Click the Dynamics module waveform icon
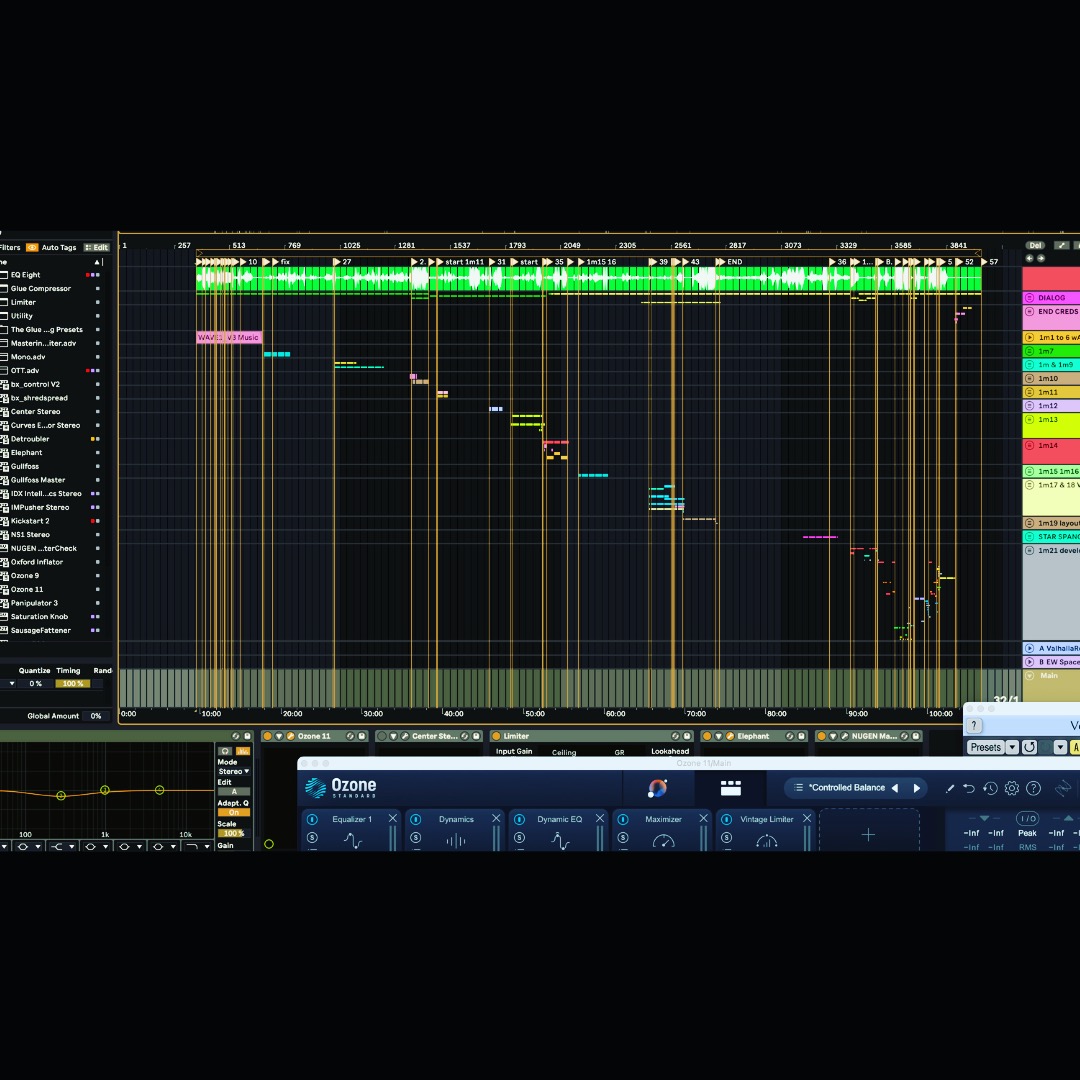This screenshot has width=1080, height=1080. [x=456, y=840]
